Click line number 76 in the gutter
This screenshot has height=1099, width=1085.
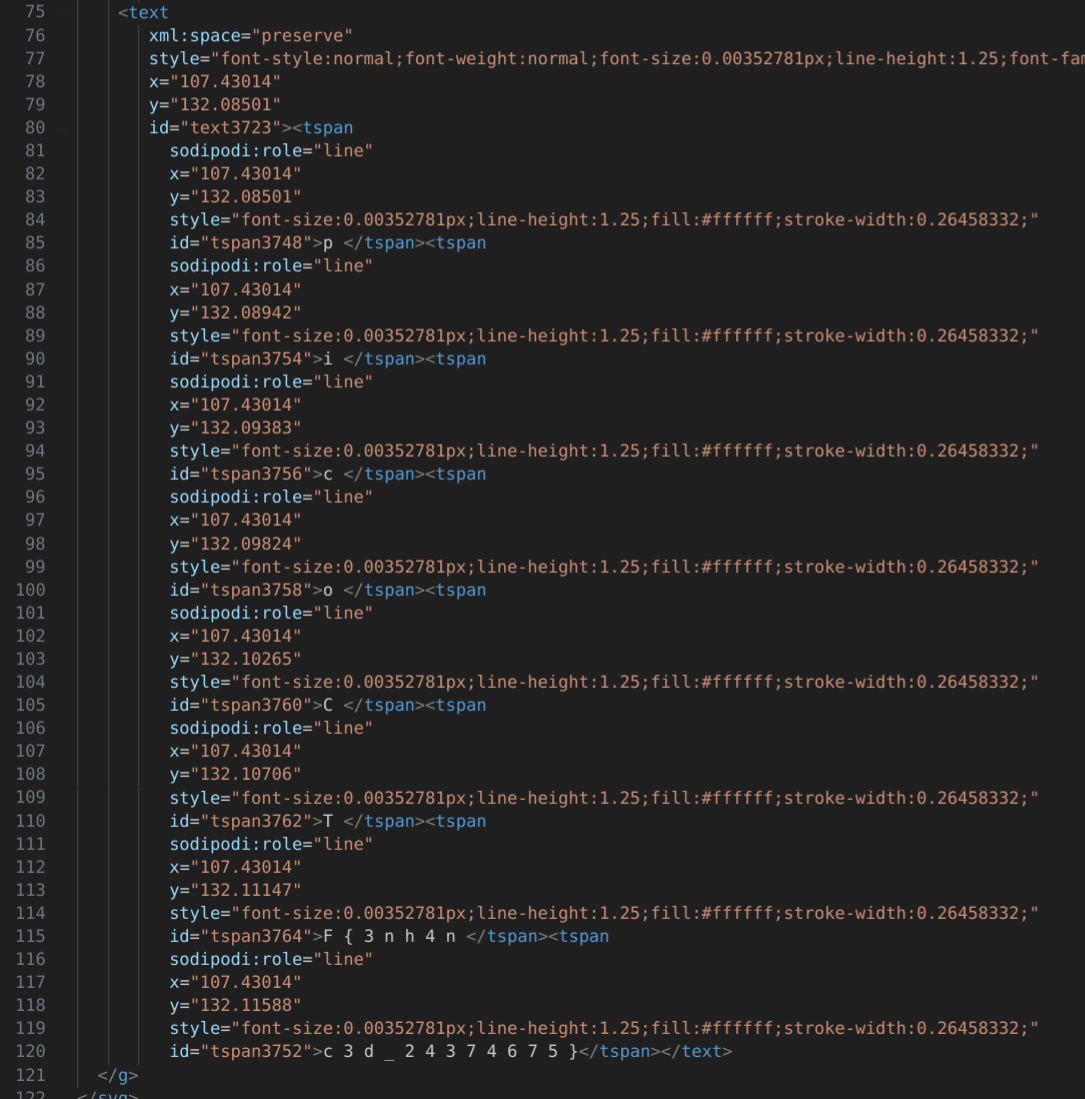35,36
